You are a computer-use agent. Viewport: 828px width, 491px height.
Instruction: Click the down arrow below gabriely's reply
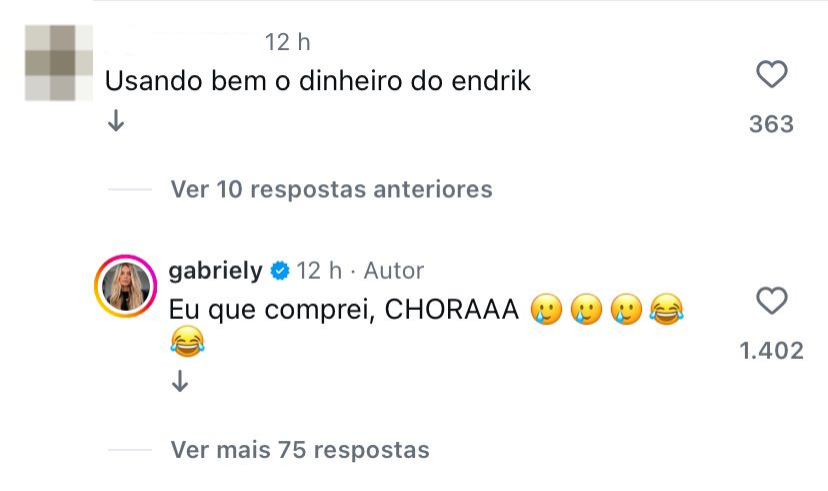(180, 381)
